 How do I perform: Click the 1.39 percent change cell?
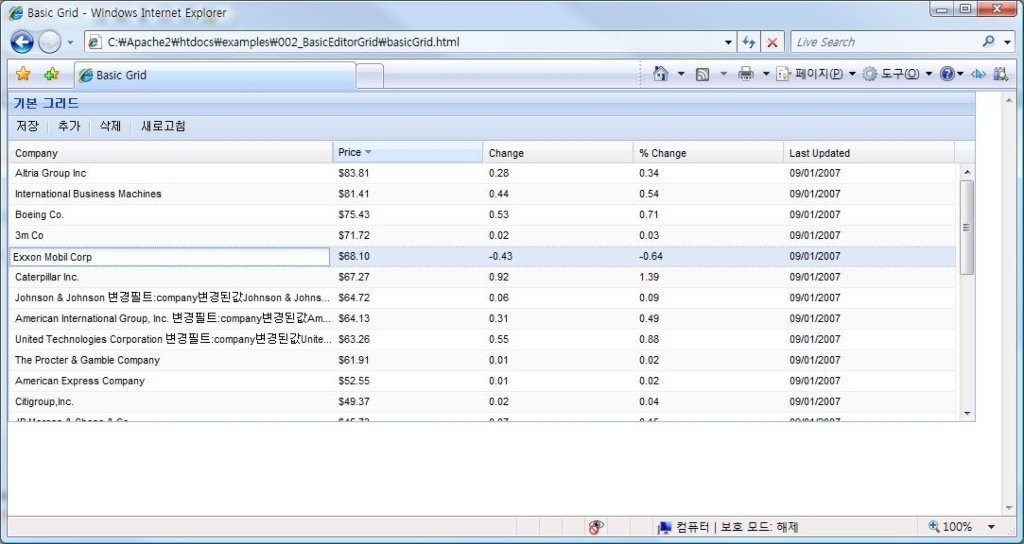click(x=708, y=277)
